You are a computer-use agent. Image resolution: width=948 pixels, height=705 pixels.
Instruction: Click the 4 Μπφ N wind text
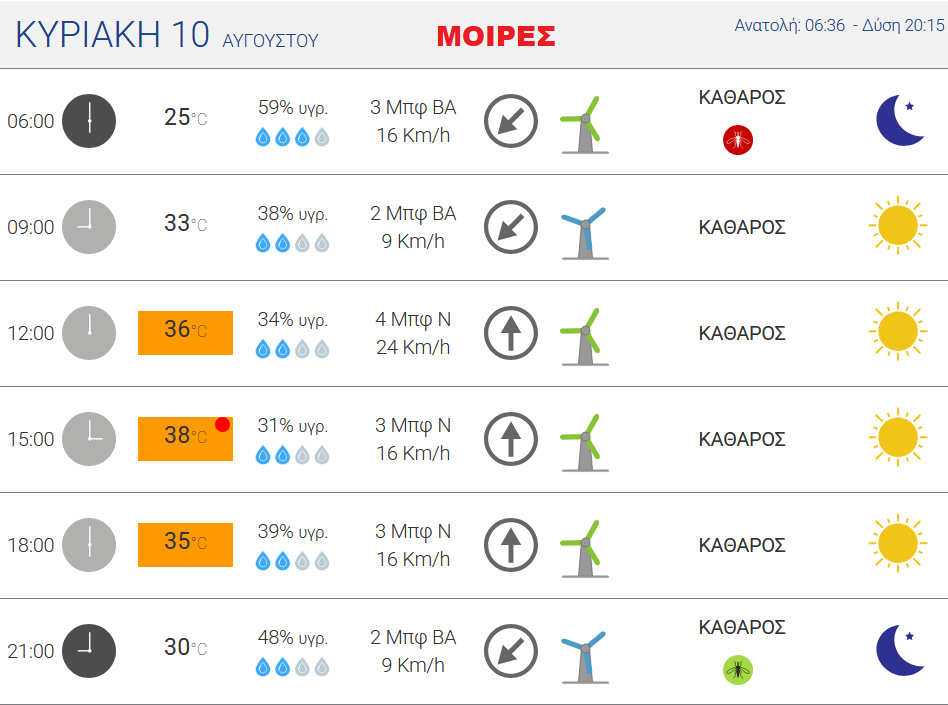coord(413,319)
